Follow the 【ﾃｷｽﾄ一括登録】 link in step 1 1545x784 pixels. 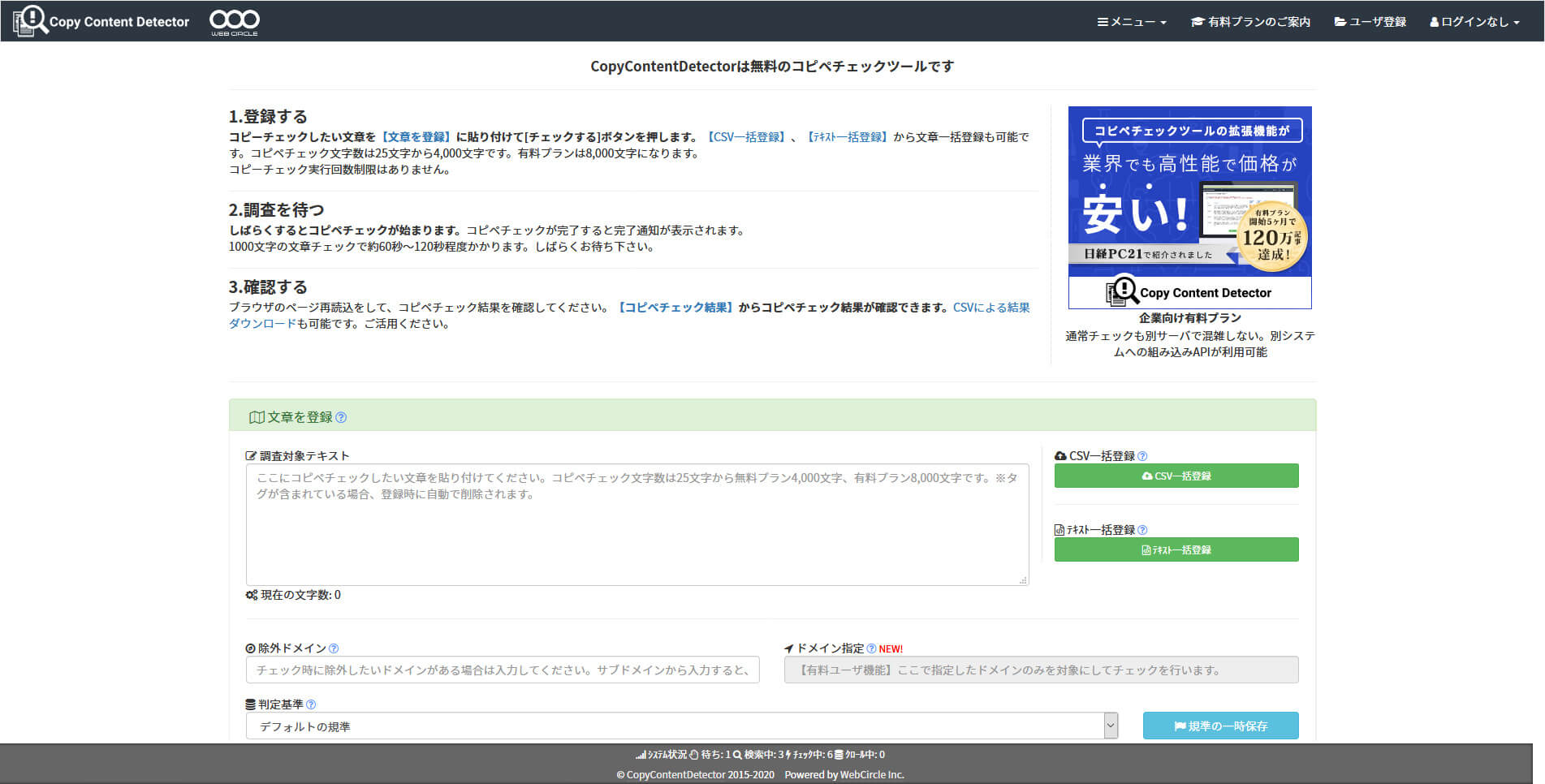tap(846, 137)
